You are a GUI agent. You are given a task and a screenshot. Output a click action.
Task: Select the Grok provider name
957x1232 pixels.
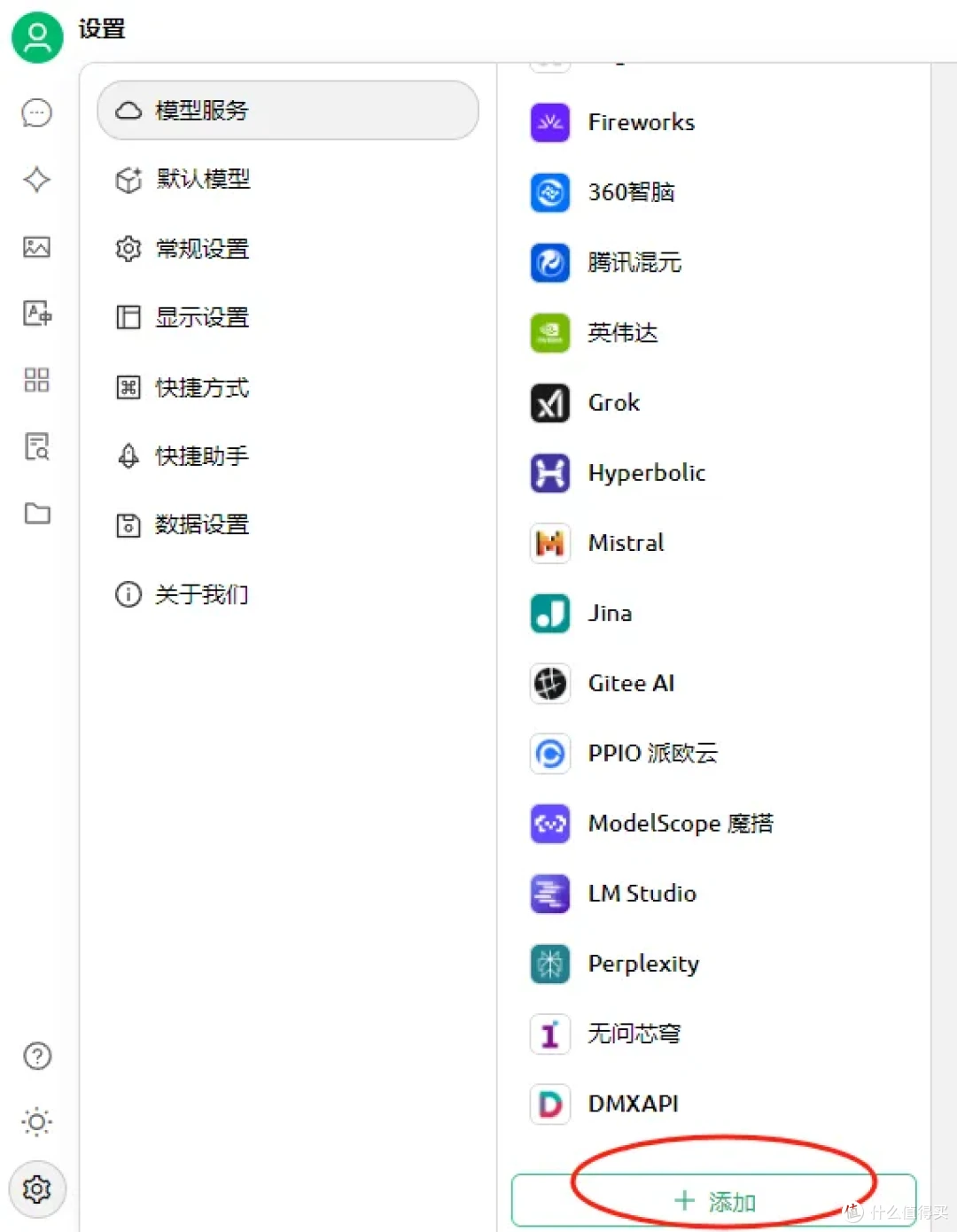[x=614, y=402]
